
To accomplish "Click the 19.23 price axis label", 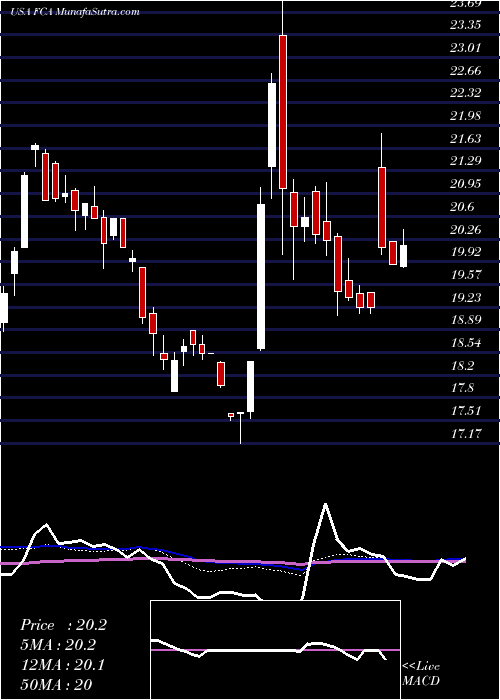I will [465, 297].
